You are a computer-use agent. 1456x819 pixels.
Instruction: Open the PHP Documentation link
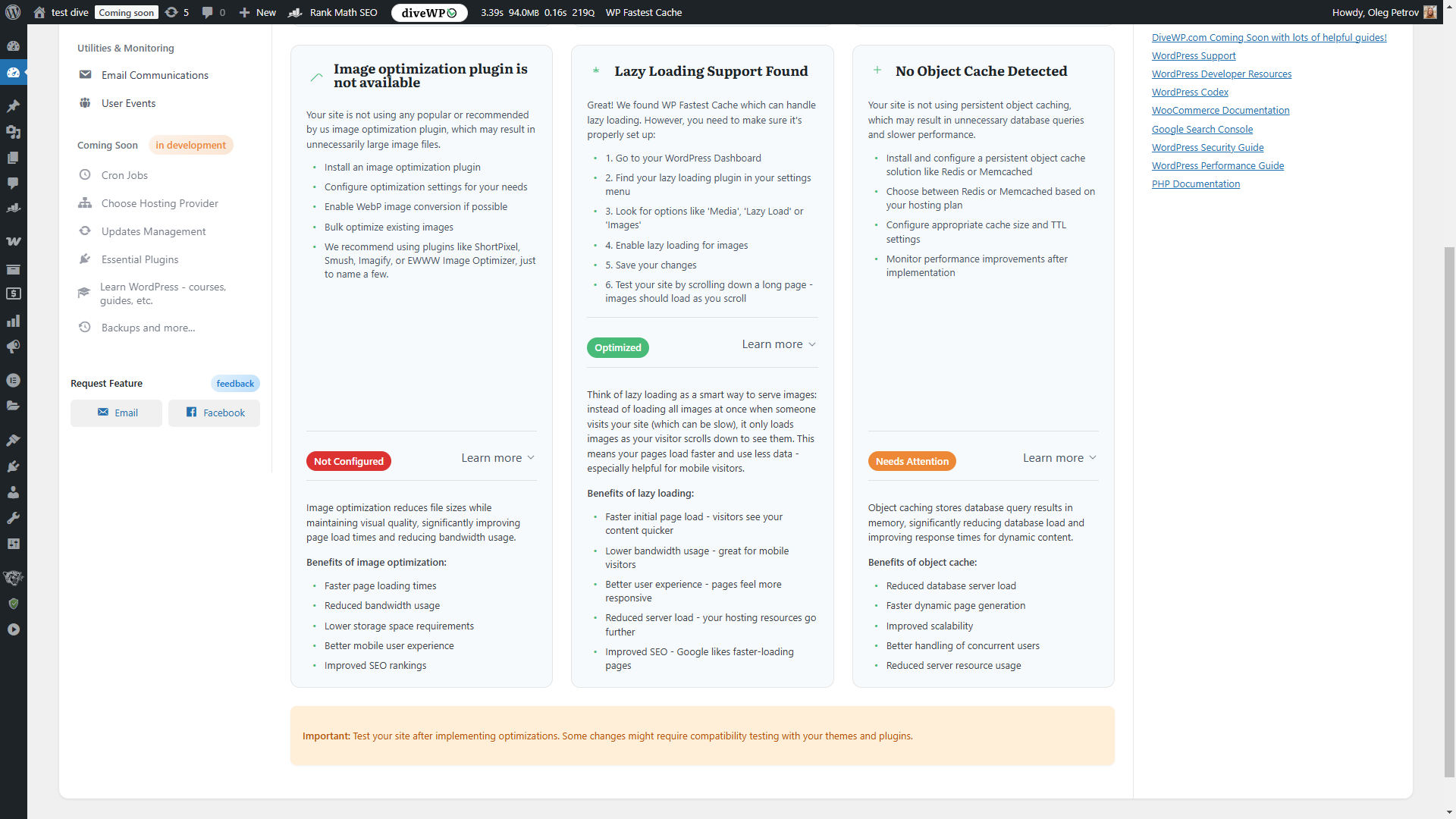click(1196, 184)
